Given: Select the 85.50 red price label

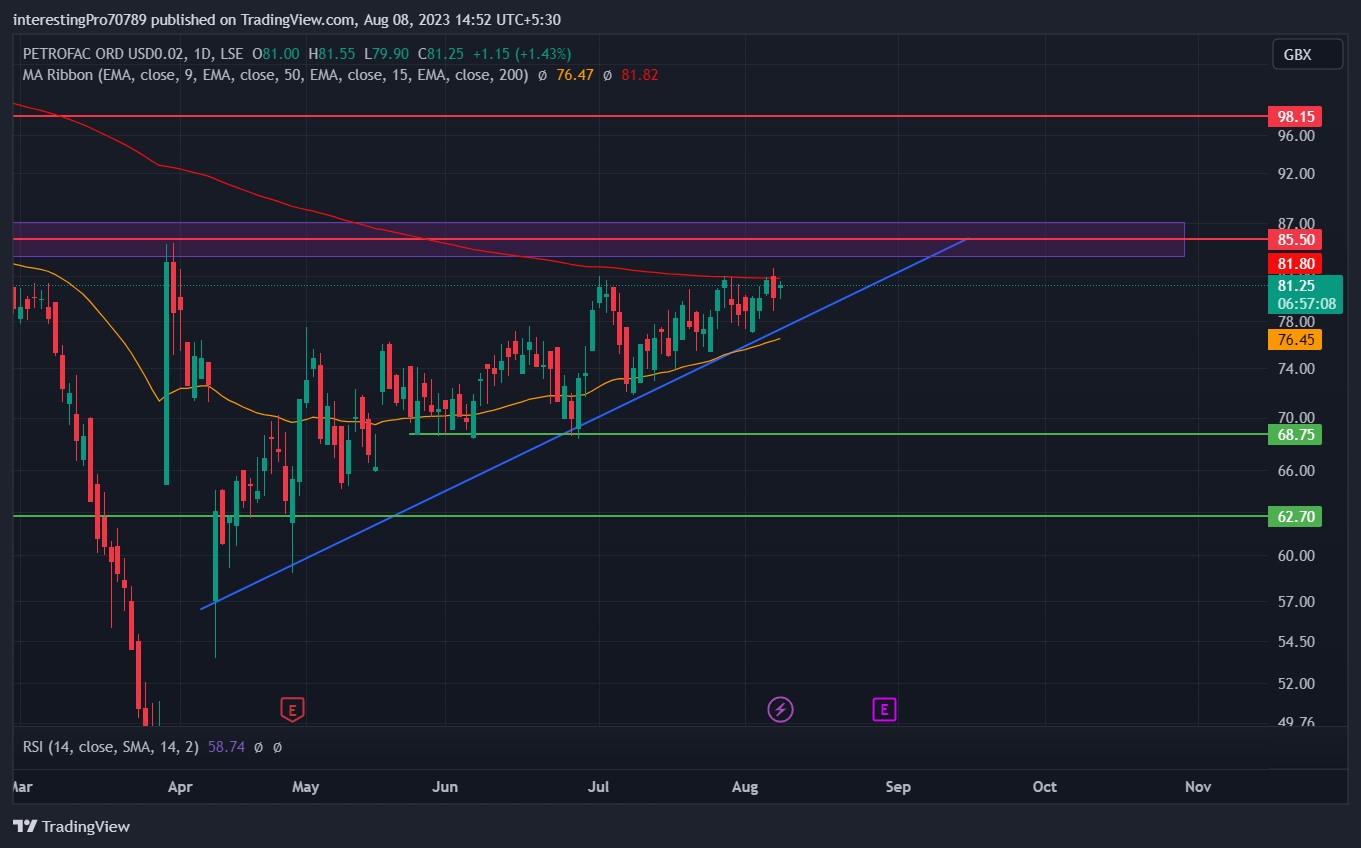Looking at the screenshot, I should pos(1294,240).
